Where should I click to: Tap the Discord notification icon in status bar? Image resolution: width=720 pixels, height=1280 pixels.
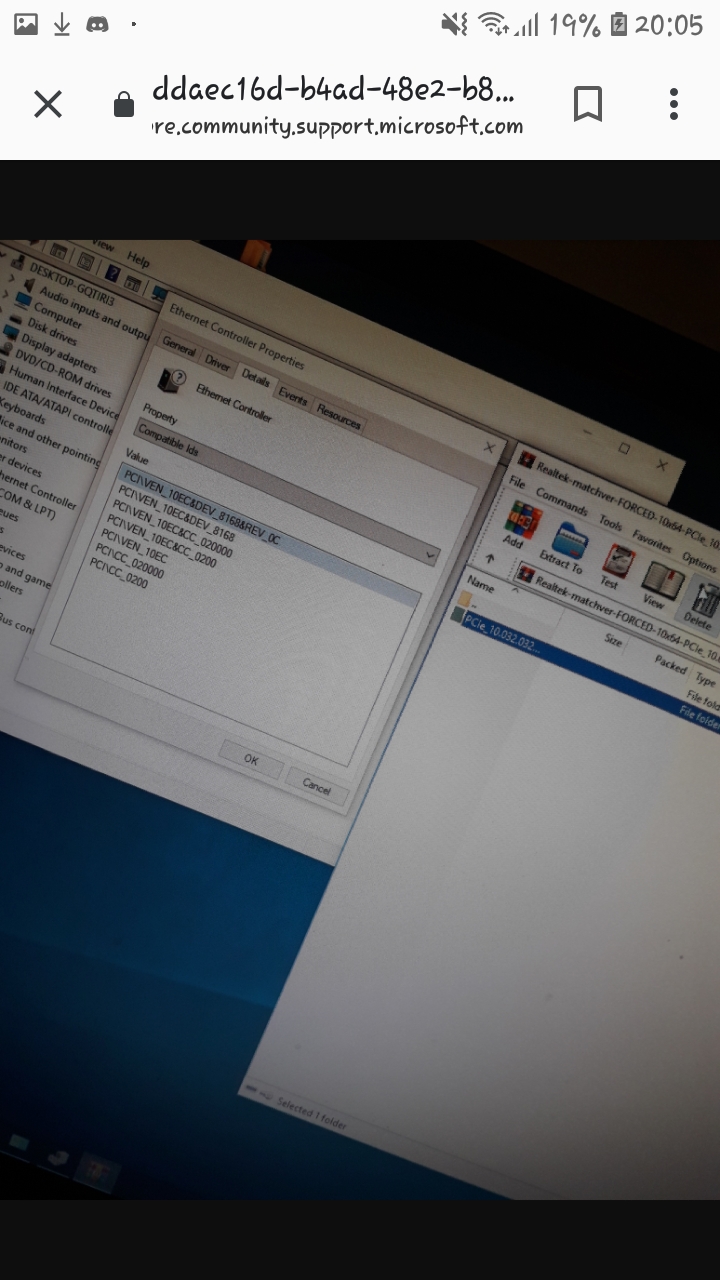pyautogui.click(x=97, y=25)
